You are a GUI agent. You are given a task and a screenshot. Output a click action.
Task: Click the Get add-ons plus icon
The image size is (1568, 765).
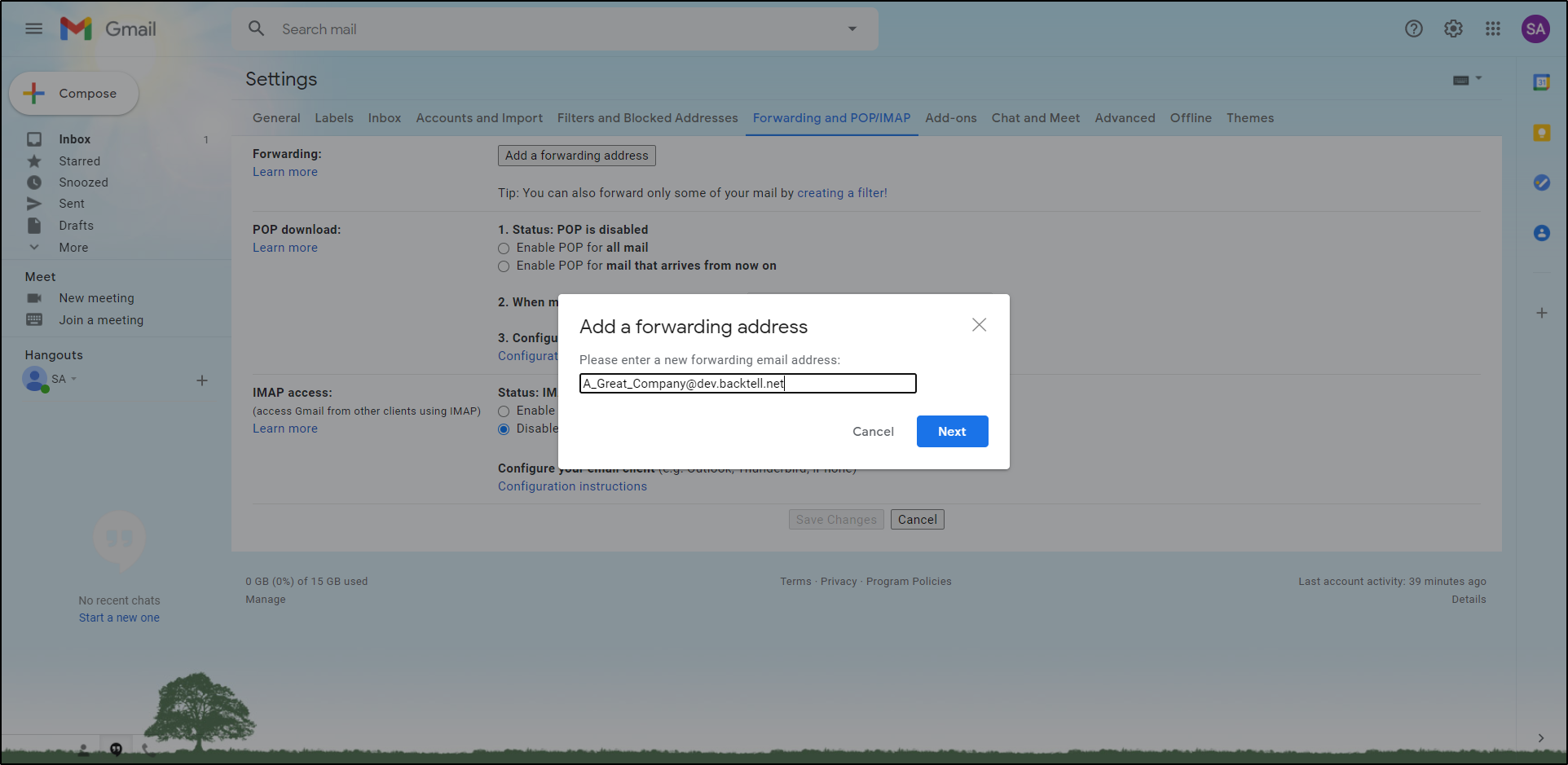(x=1541, y=313)
